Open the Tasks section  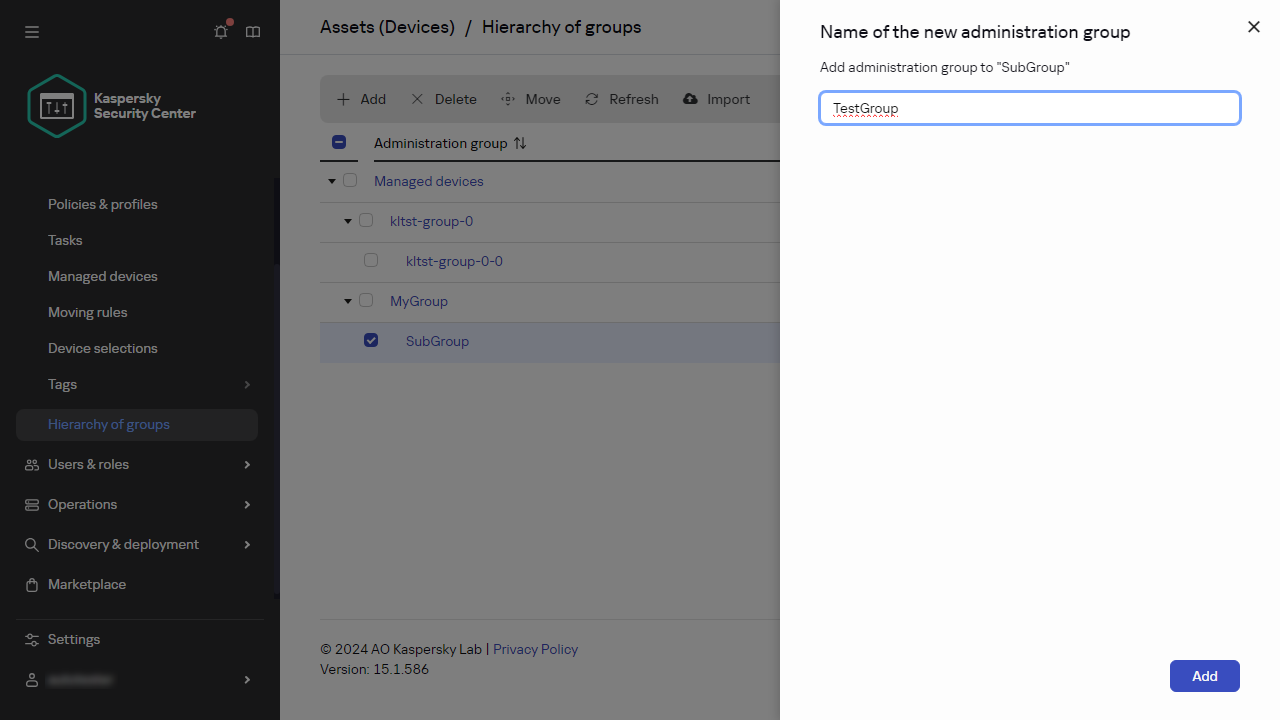(x=65, y=240)
